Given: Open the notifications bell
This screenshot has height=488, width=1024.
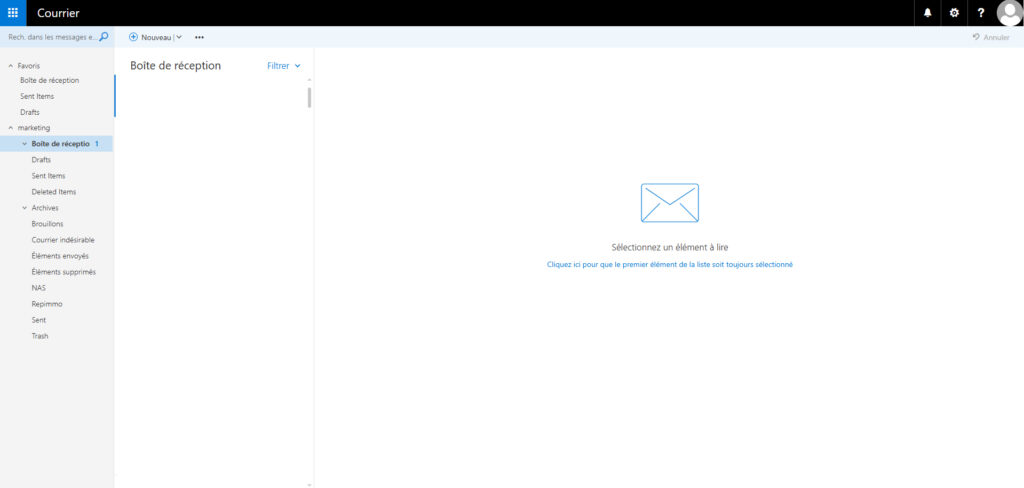Looking at the screenshot, I should [x=927, y=13].
